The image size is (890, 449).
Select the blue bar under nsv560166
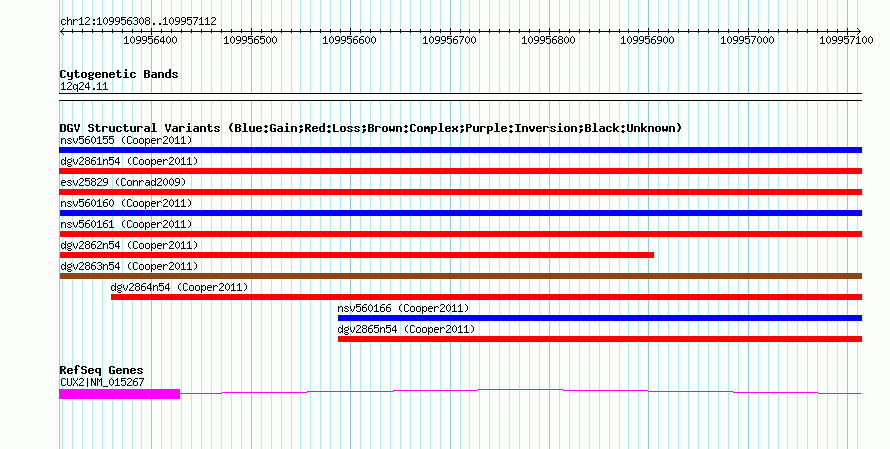tap(600, 318)
